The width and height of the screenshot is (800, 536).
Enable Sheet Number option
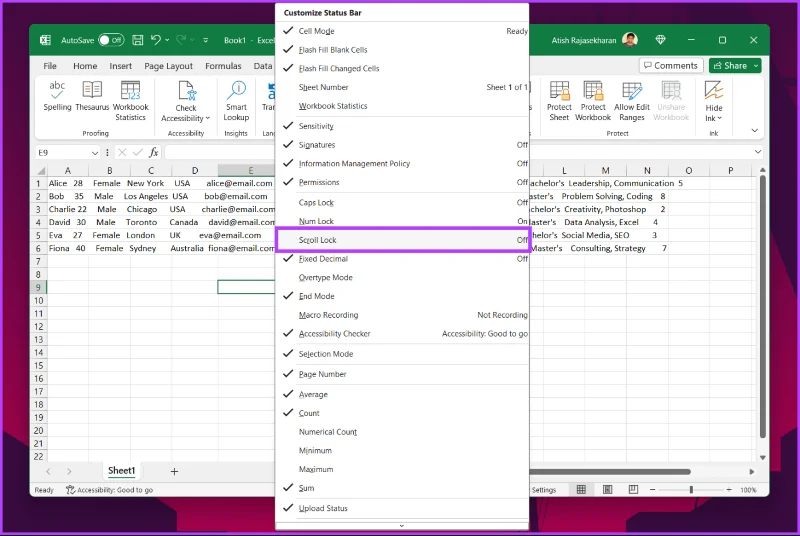tap(402, 87)
